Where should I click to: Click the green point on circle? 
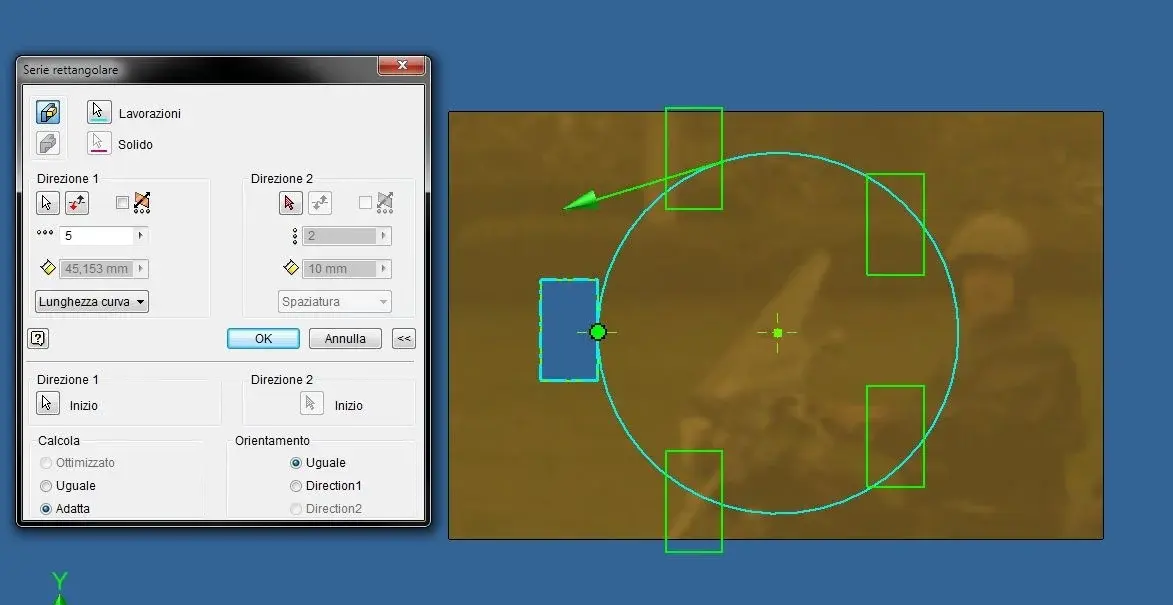click(598, 331)
